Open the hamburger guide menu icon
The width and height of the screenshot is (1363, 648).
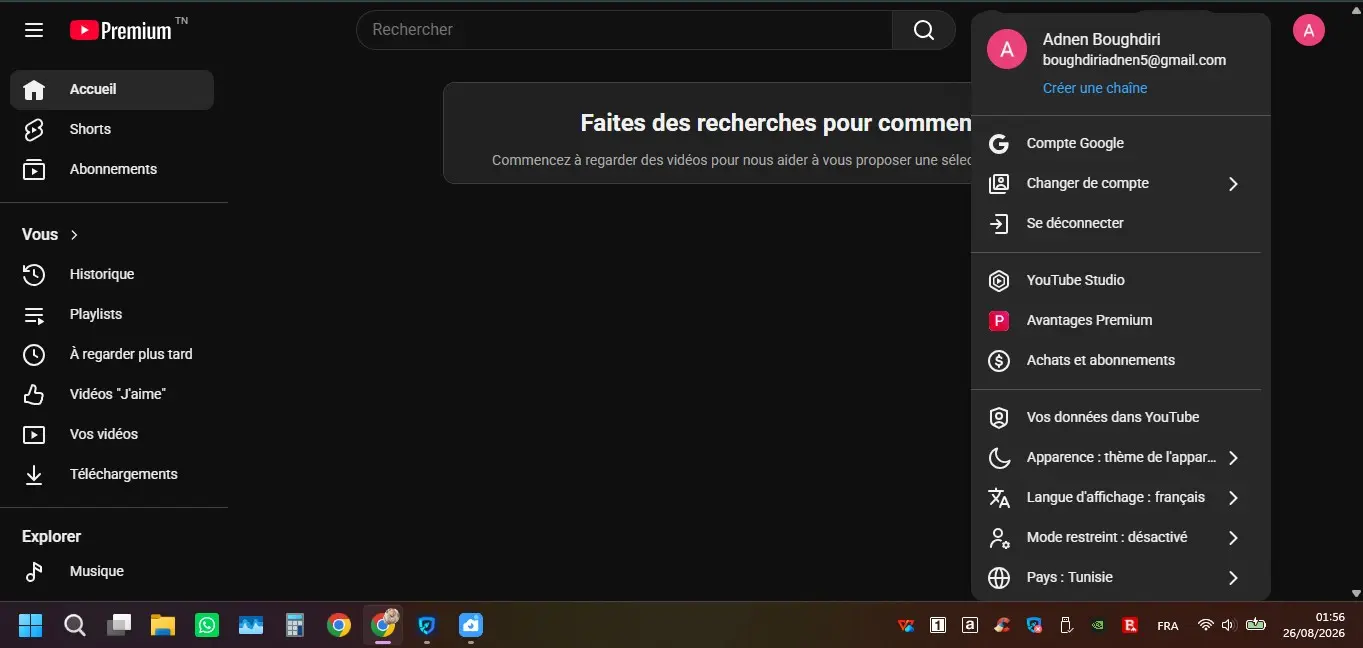34,30
